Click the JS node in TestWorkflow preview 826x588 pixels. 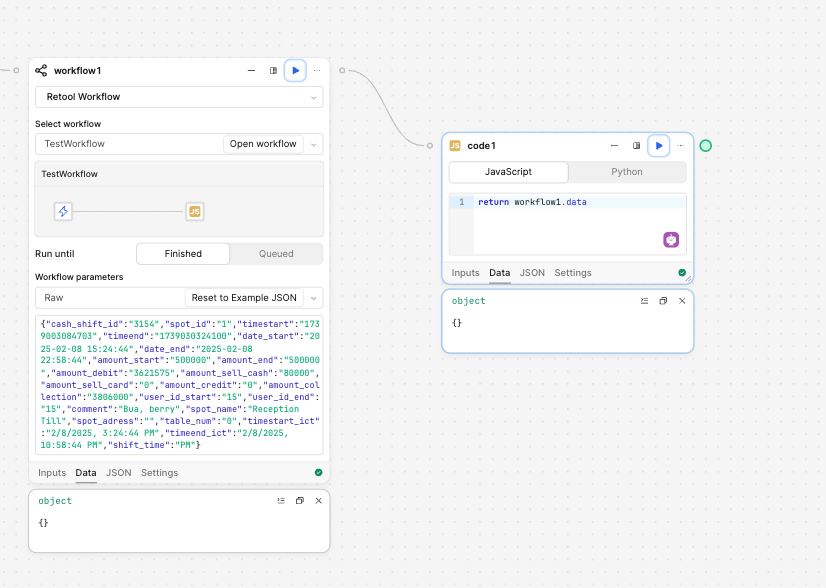[195, 212]
